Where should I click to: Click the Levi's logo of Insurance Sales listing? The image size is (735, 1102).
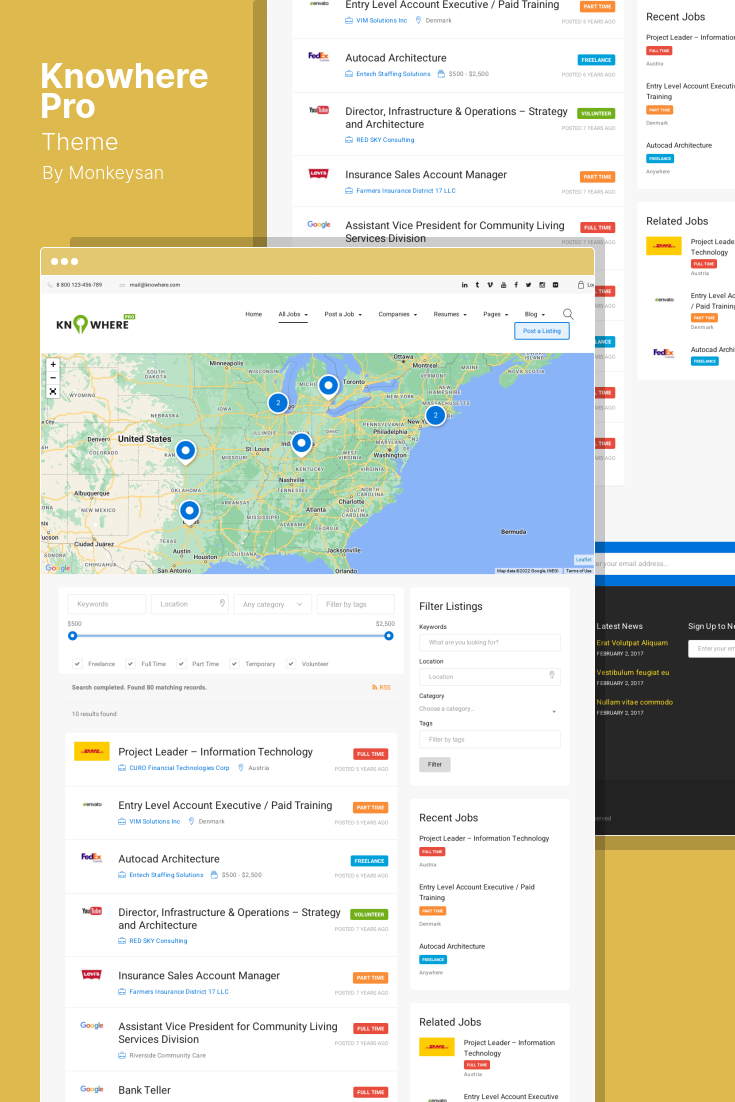92,975
